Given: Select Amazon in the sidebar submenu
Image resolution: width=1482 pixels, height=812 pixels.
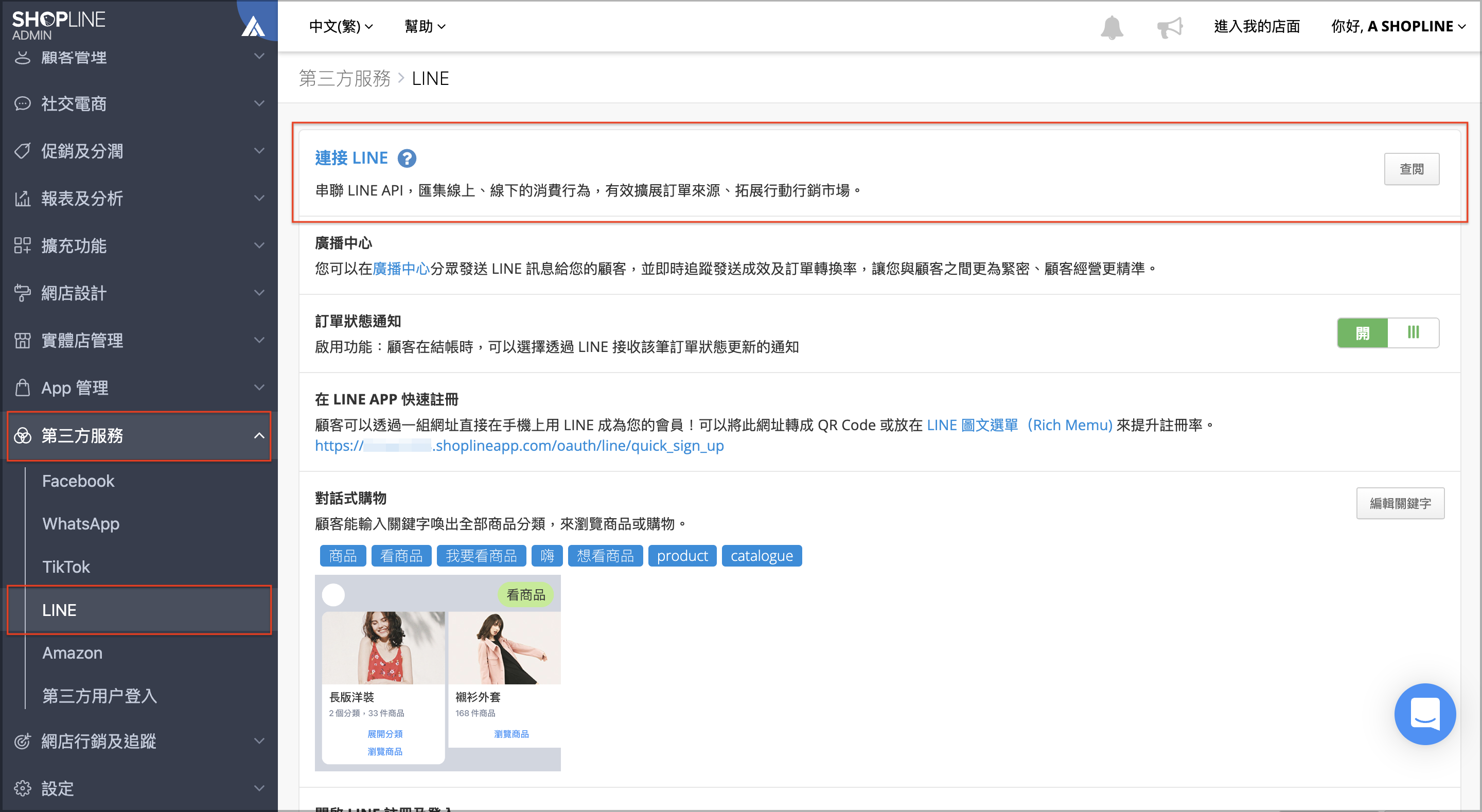Looking at the screenshot, I should point(73,652).
